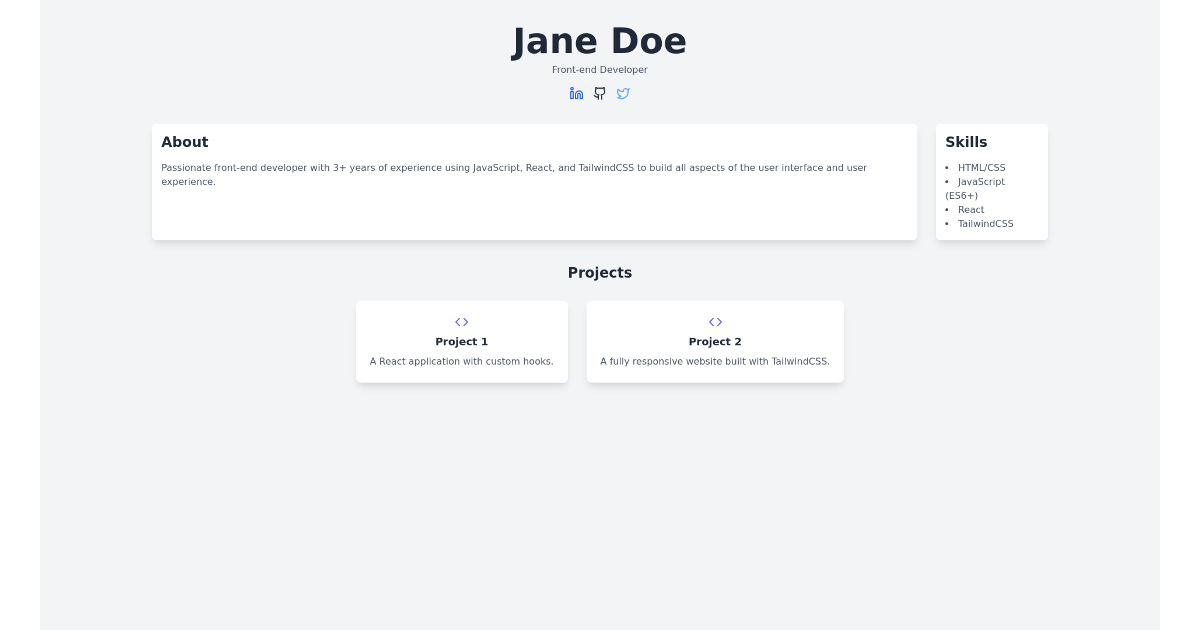1200x630 pixels.
Task: Click the TailwindCSS skill entry
Action: pyautogui.click(x=986, y=223)
